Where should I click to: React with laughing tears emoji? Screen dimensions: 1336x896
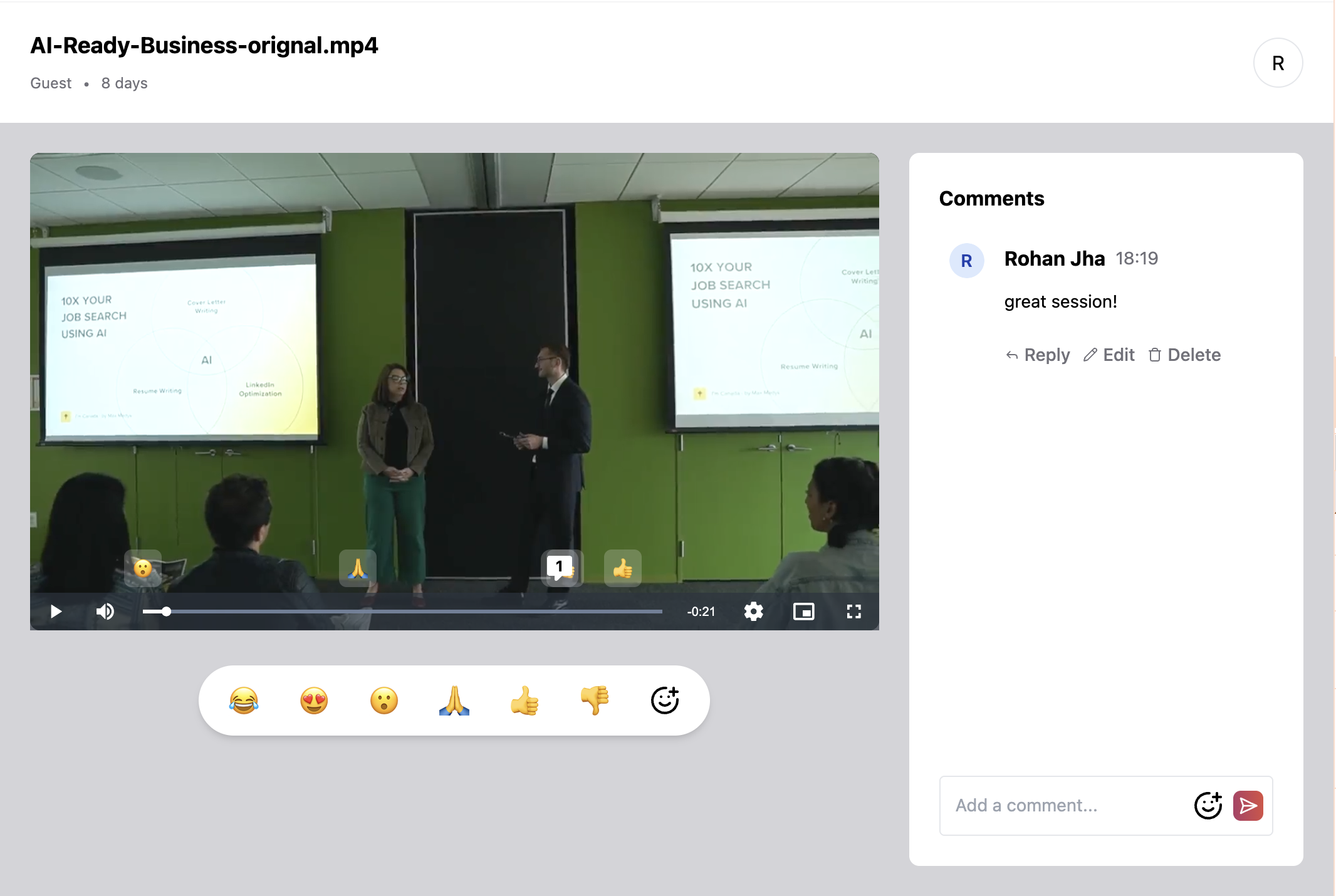point(244,701)
